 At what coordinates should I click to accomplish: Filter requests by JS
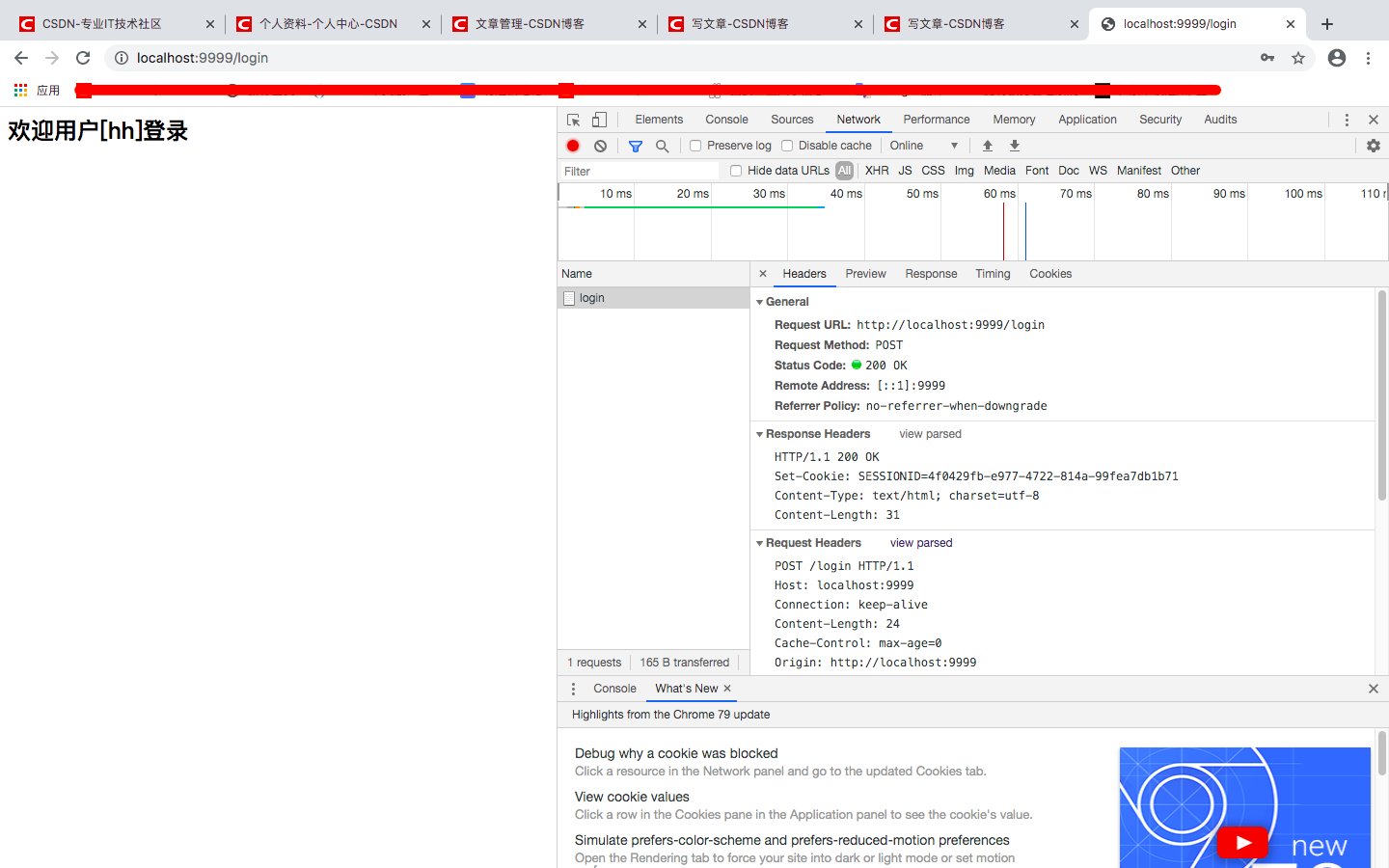click(x=905, y=171)
